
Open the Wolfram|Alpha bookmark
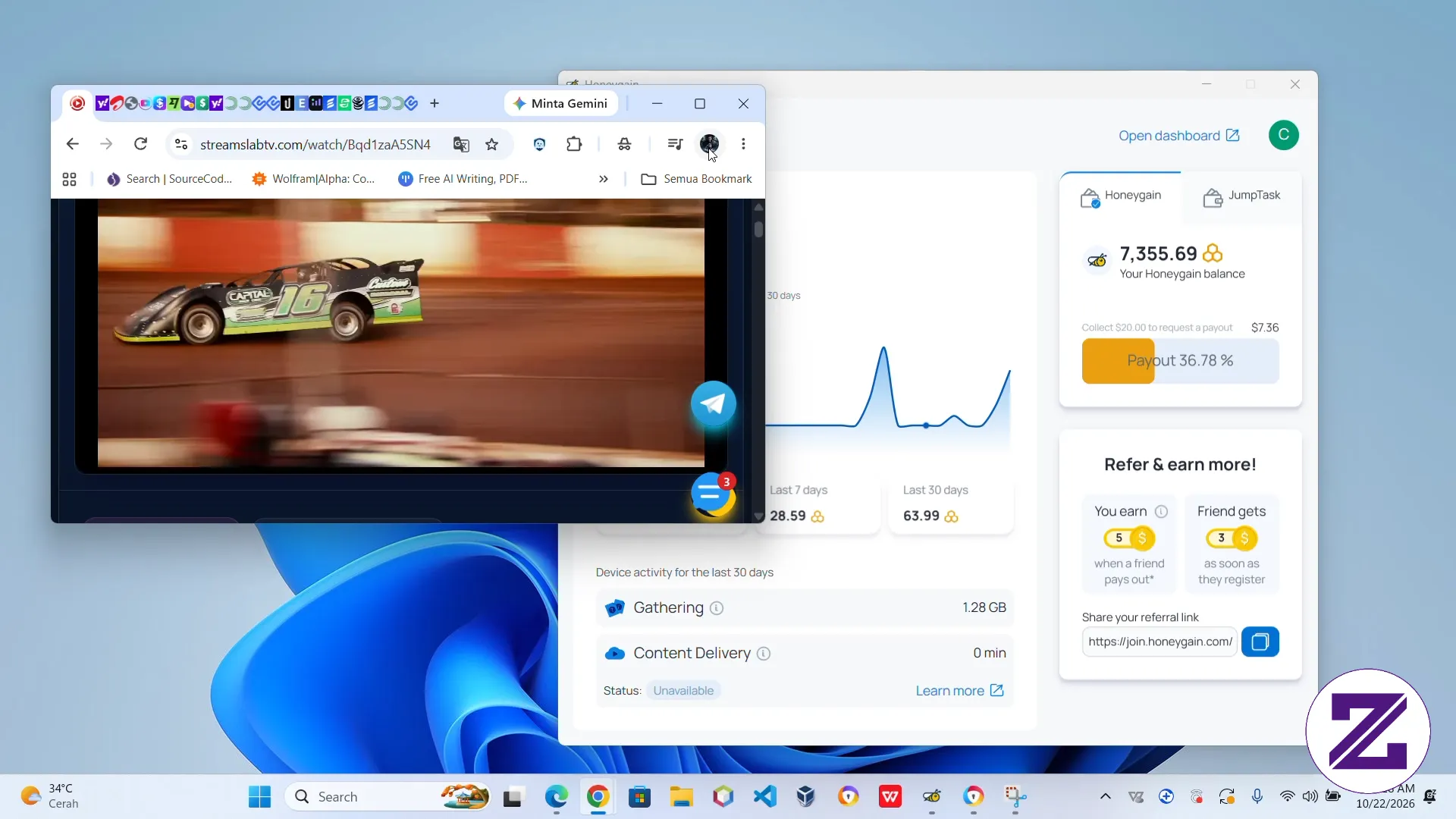pos(314,179)
